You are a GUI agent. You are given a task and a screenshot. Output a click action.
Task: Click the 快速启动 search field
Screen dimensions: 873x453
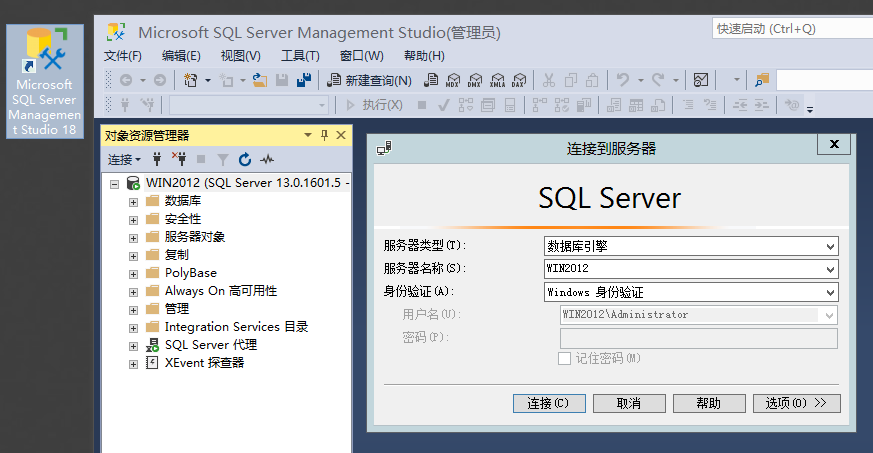click(x=790, y=29)
